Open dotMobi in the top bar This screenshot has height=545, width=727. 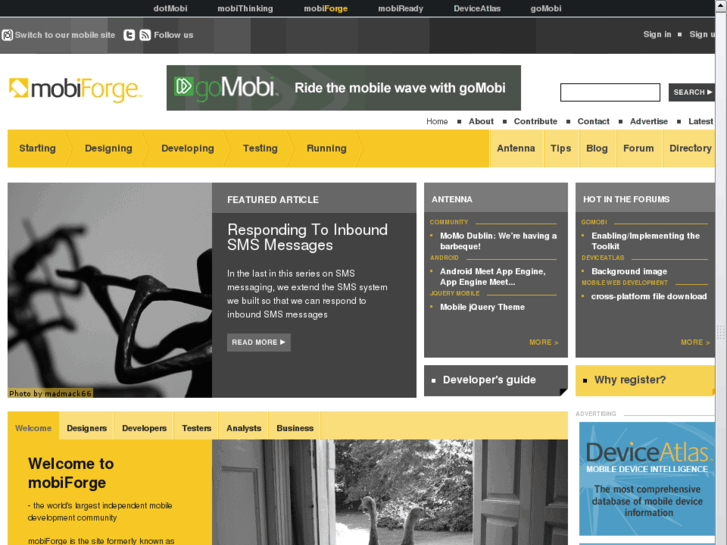(170, 8)
